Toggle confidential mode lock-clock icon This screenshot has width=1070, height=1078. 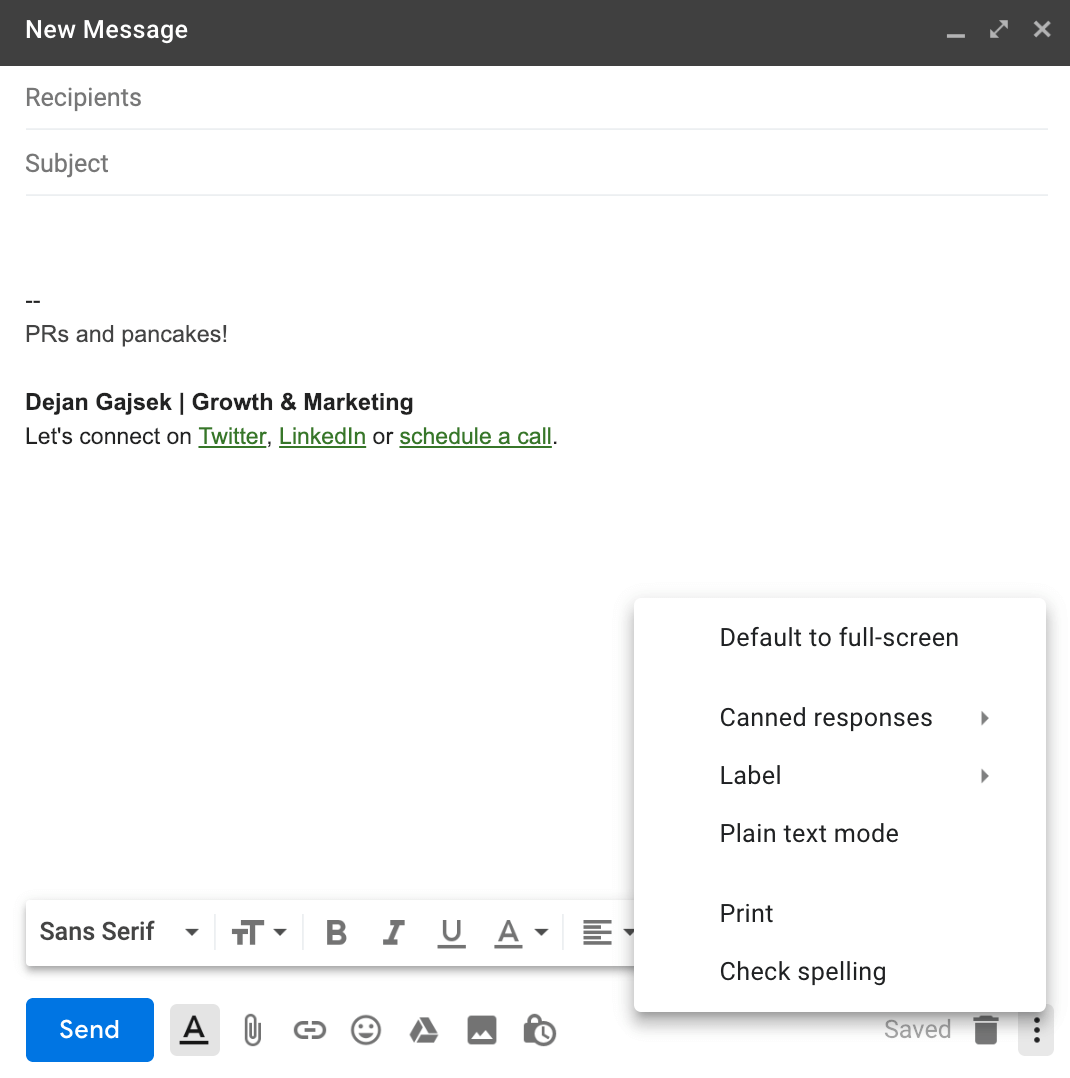click(x=540, y=1030)
